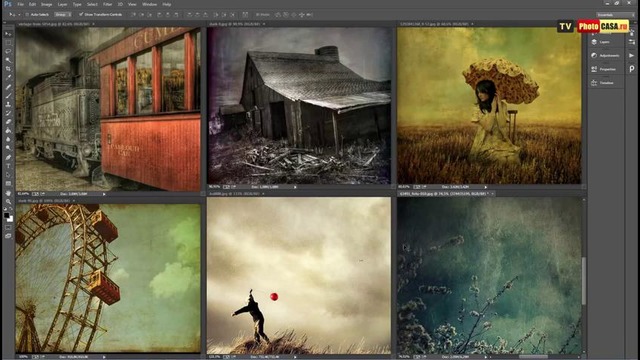Select the Rectangular Marquee tool
This screenshot has height=360, width=640.
point(8,42)
